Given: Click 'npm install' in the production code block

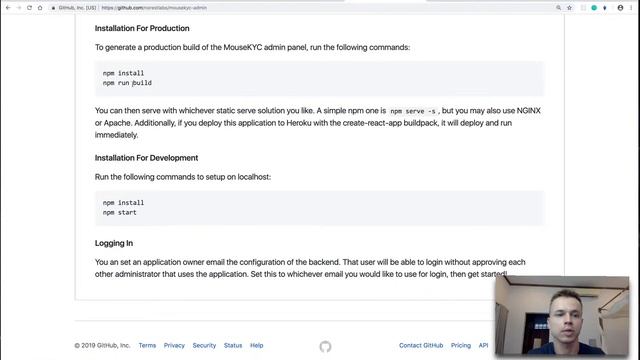Looking at the screenshot, I should 123,73.
